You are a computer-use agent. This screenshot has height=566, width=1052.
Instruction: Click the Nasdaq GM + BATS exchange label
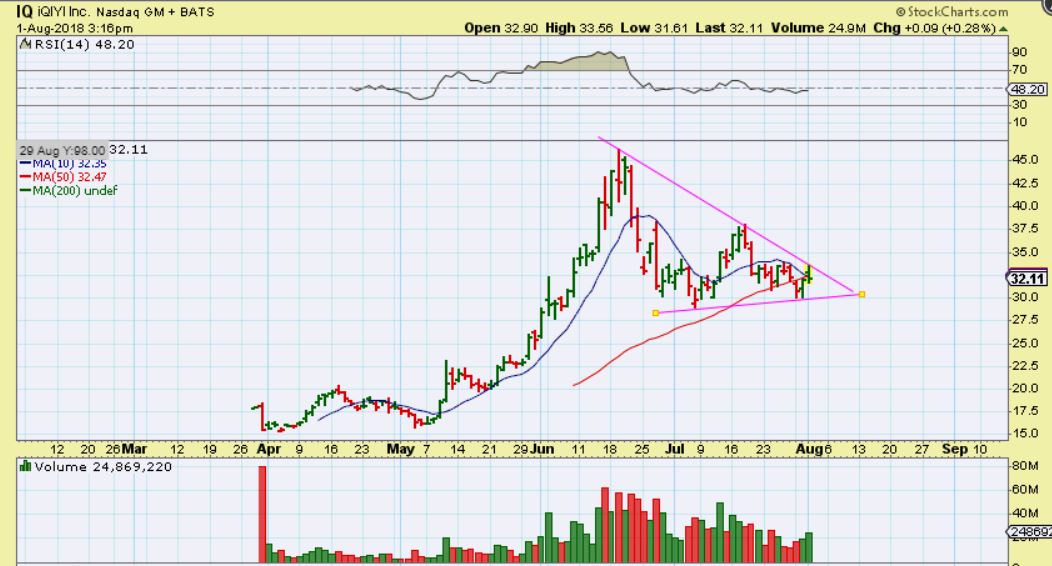(x=156, y=12)
